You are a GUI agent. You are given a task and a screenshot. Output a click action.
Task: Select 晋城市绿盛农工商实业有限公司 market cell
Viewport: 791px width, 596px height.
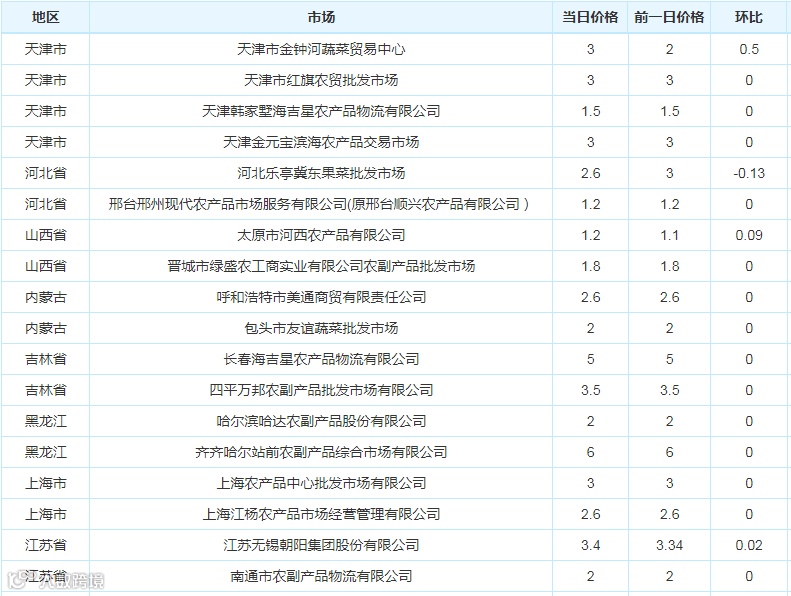click(321, 266)
